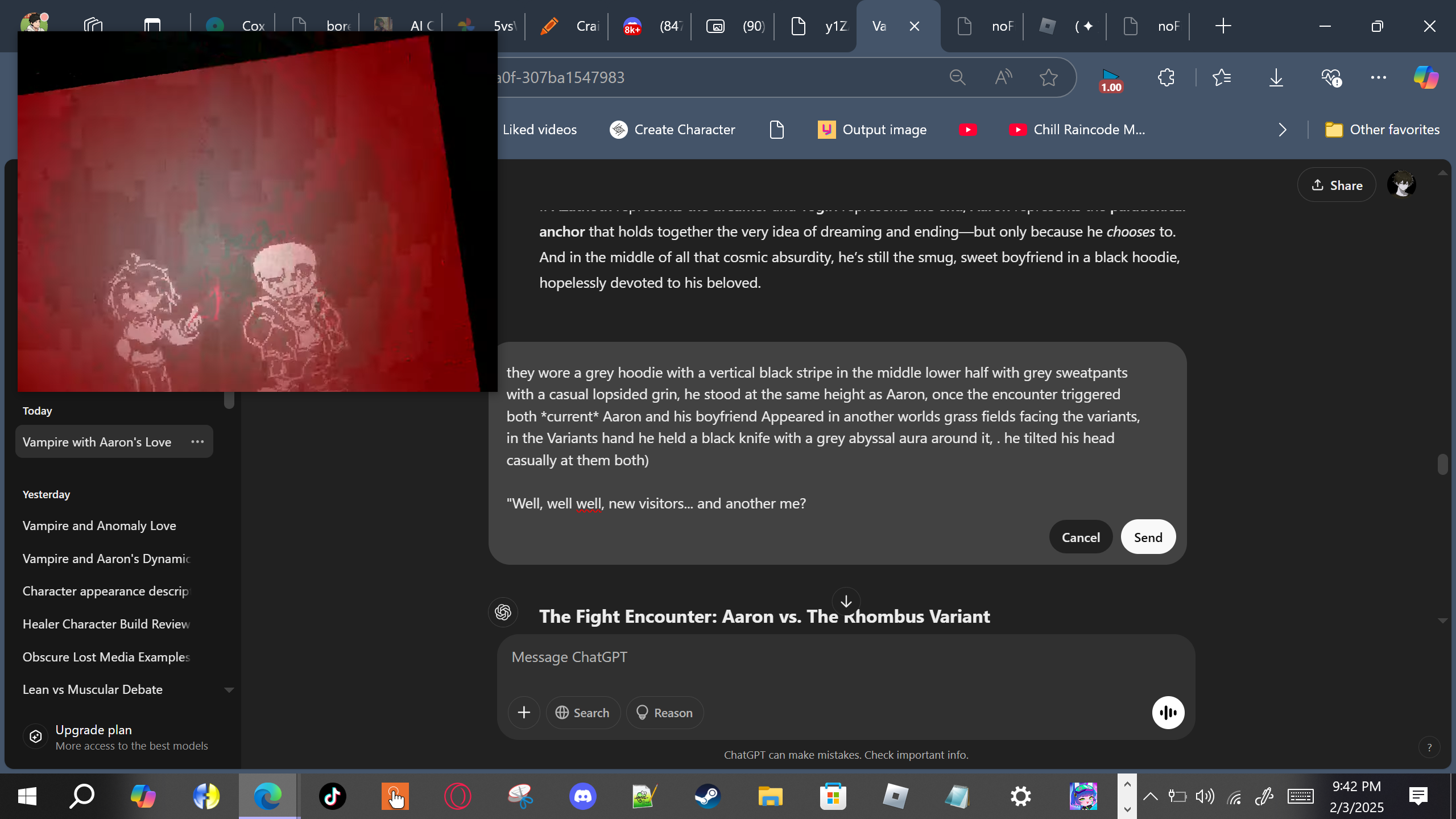Open the user profile avatar menu

coord(1401,185)
